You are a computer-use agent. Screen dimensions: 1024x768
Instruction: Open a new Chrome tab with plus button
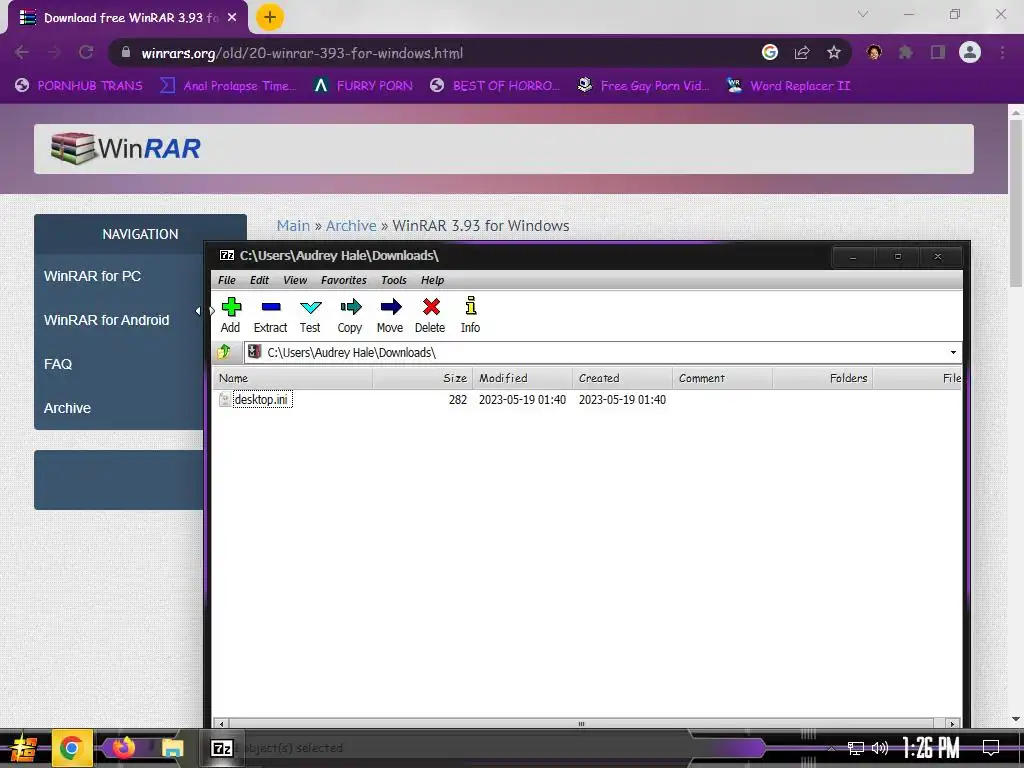pos(270,17)
